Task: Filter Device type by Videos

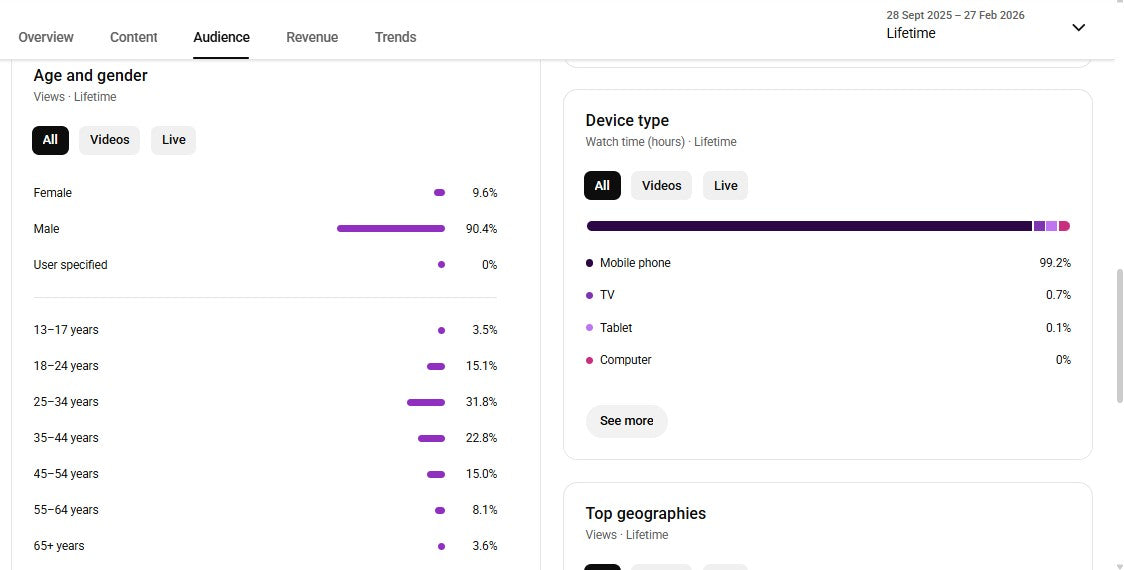Action: (661, 186)
